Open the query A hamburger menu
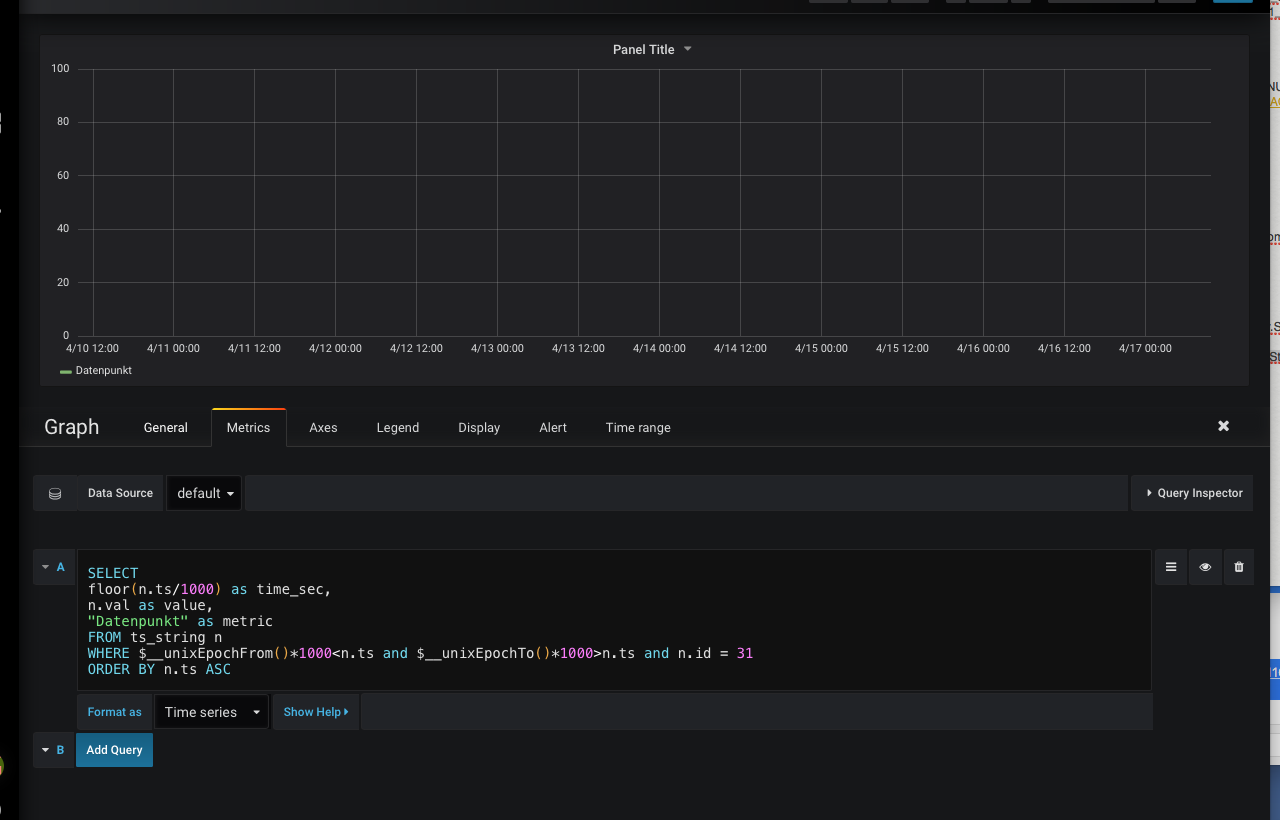Screen dimensions: 1280x820 tap(1171, 567)
